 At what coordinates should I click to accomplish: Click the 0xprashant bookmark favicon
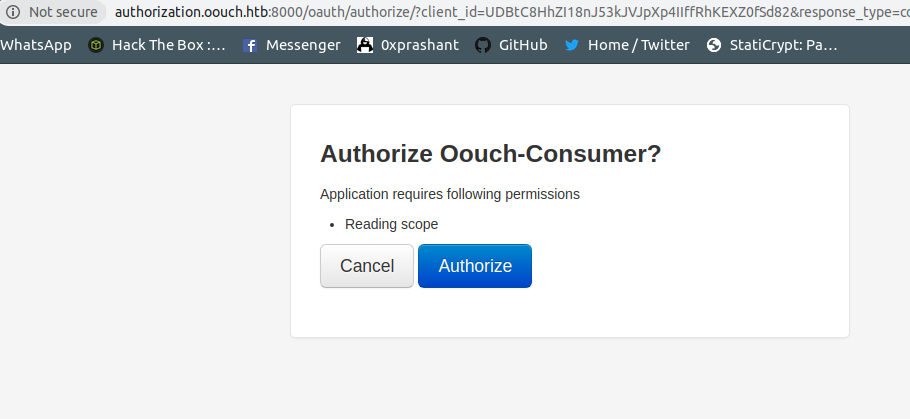pos(365,45)
